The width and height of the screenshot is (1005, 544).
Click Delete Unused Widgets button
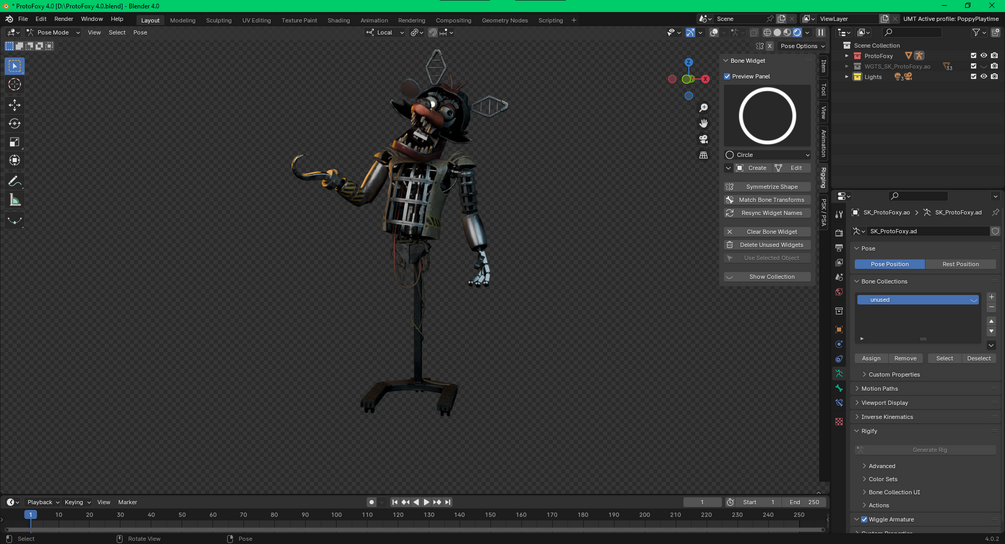point(767,245)
